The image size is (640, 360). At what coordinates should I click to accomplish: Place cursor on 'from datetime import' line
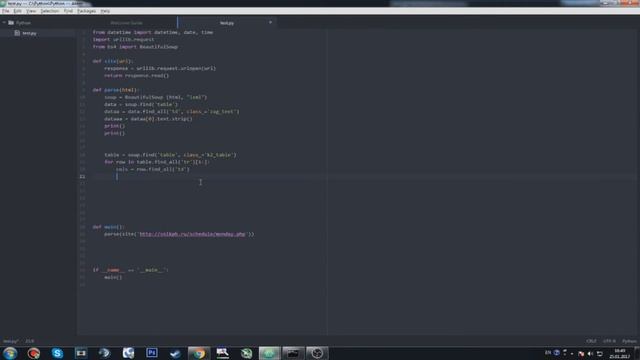(x=153, y=32)
